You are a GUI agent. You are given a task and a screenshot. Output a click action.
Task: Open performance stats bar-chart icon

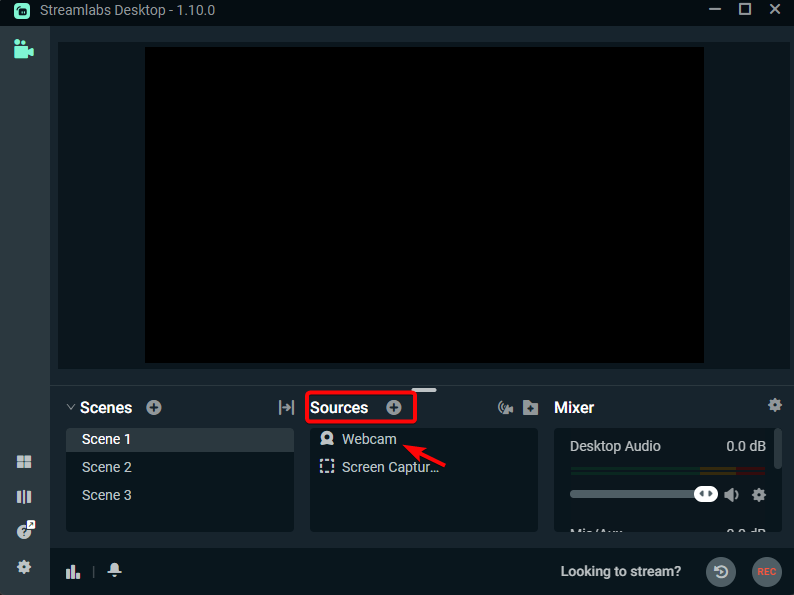click(73, 572)
